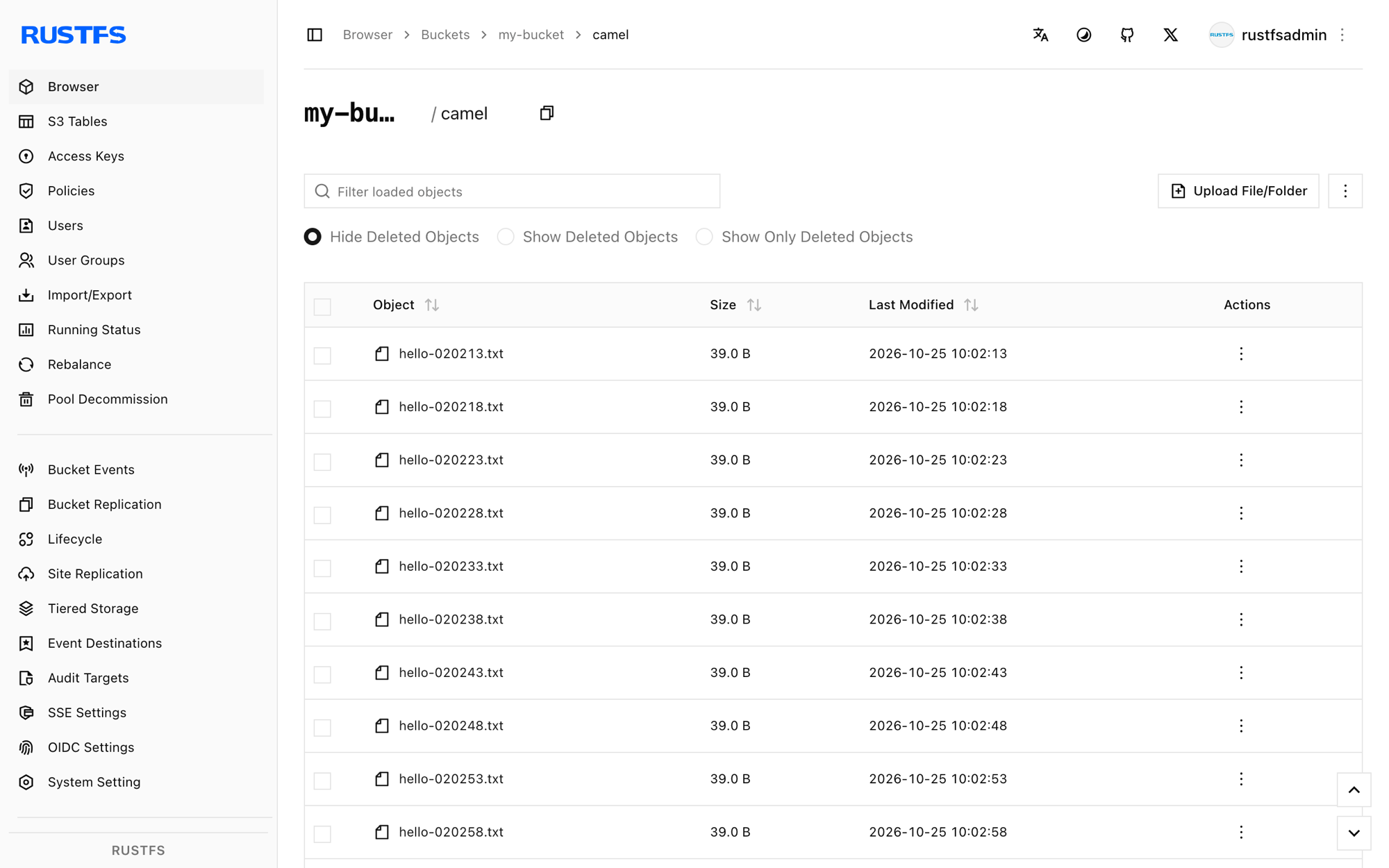
Task: Open SSE Settings in the sidebar
Action: (x=136, y=712)
